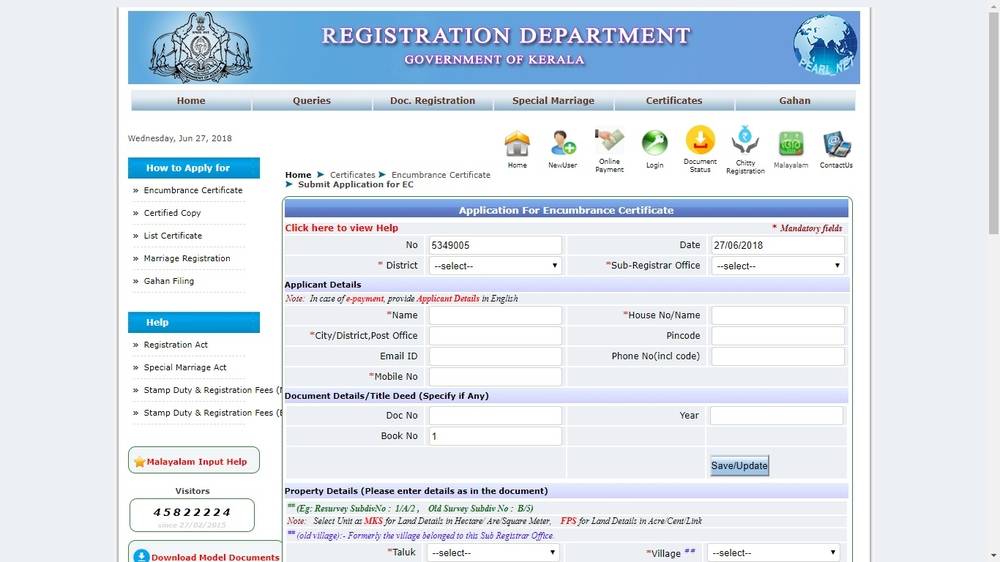Click the visitors counter 45822224

click(192, 512)
